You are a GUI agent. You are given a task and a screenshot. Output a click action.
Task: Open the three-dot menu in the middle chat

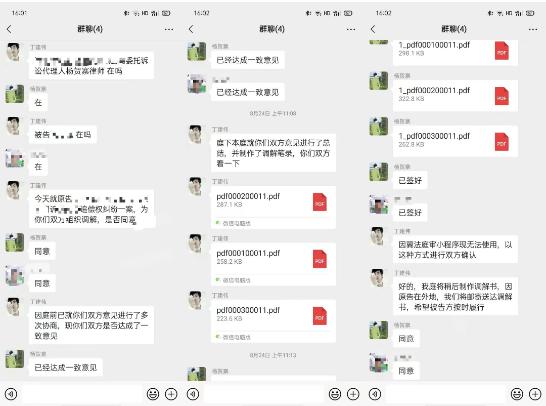(351, 29)
